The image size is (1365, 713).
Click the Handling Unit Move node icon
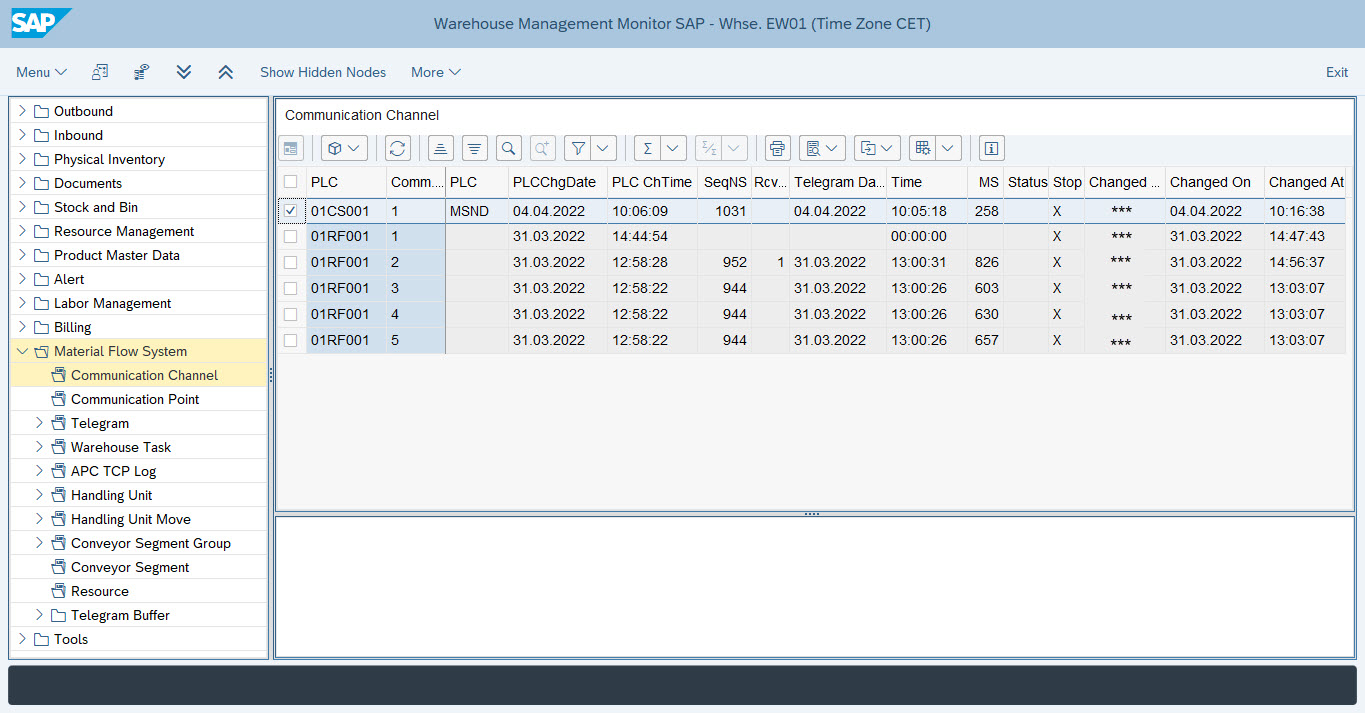pyautogui.click(x=58, y=519)
